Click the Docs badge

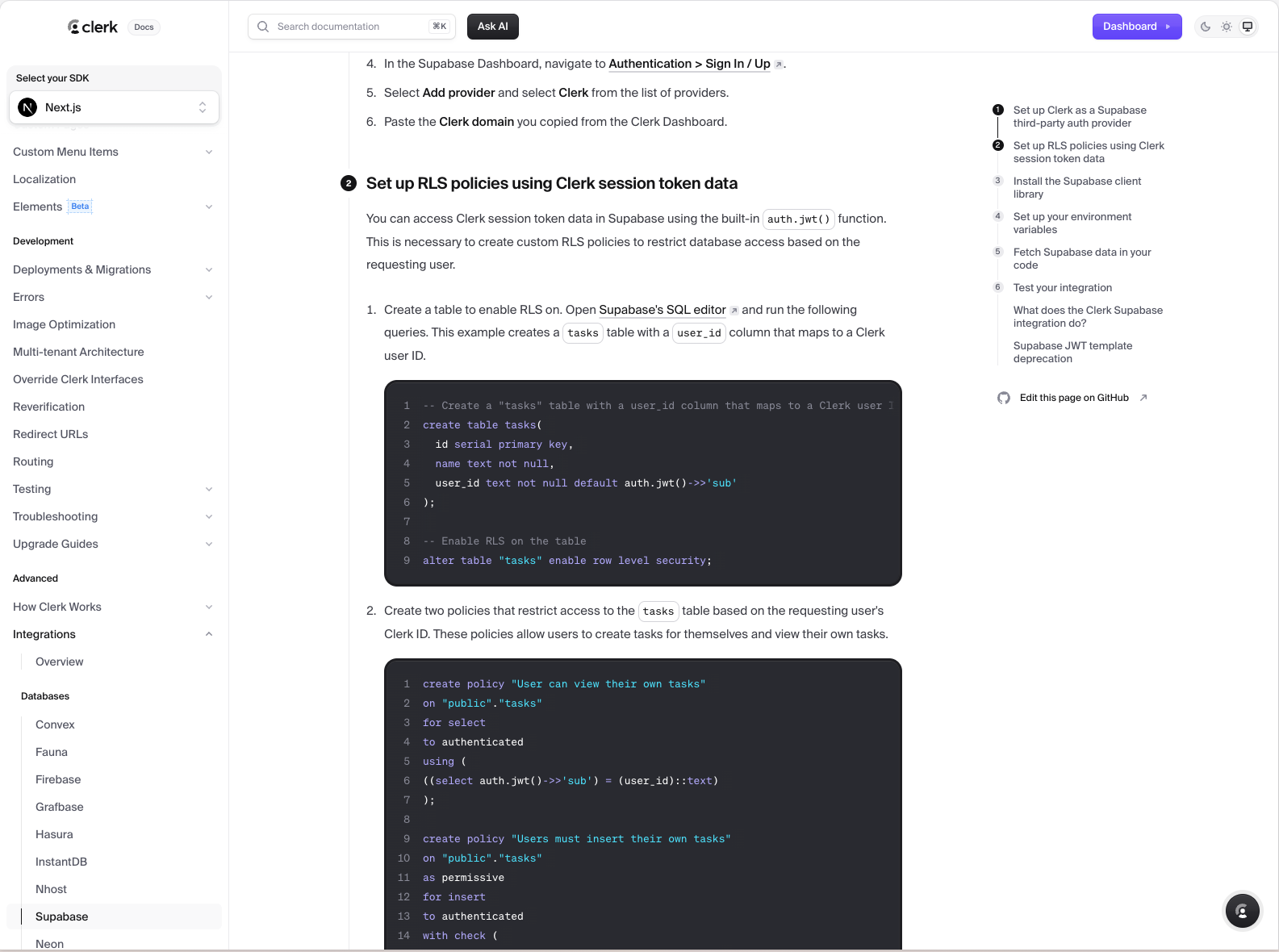point(144,27)
